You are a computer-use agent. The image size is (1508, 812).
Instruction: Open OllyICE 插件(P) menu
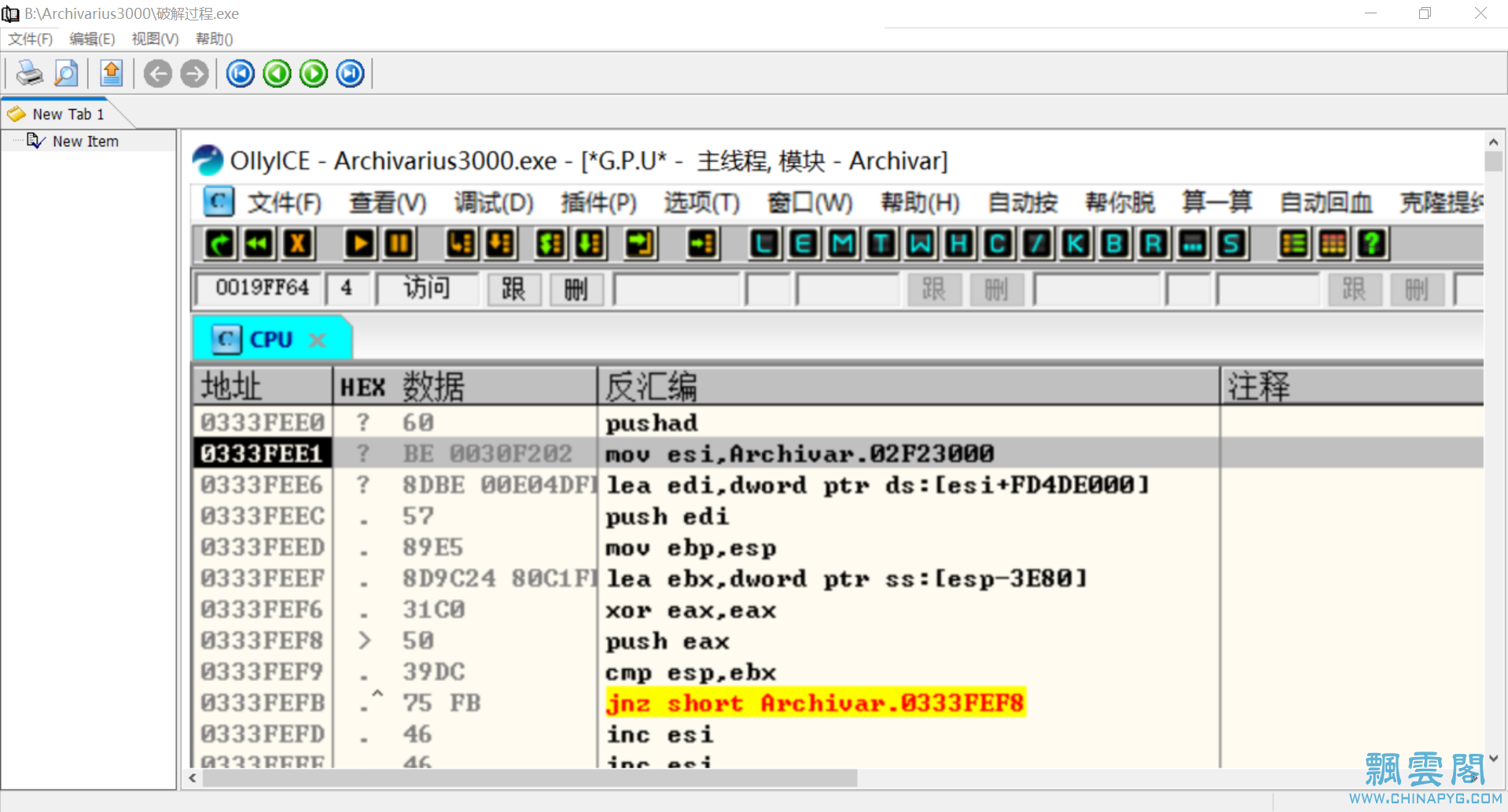coord(598,203)
